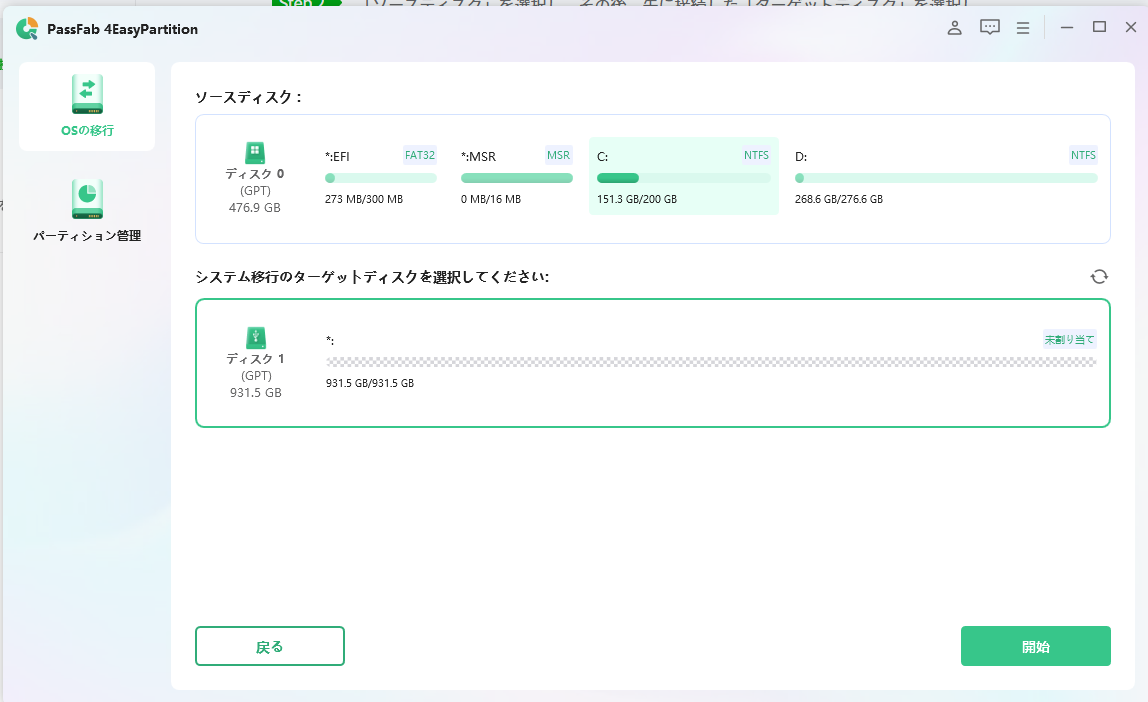Click the FAT32 filesystem badge
Viewport: 1148px width, 702px height.
419,155
